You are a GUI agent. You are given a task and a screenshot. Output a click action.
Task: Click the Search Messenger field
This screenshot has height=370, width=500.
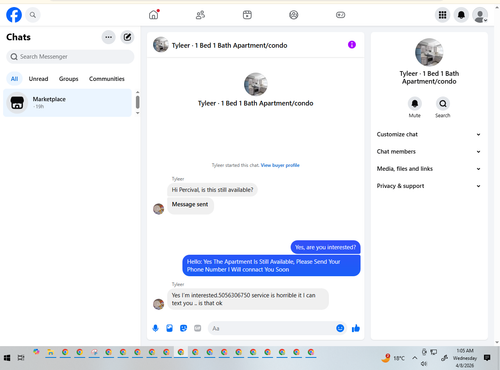[x=70, y=57]
